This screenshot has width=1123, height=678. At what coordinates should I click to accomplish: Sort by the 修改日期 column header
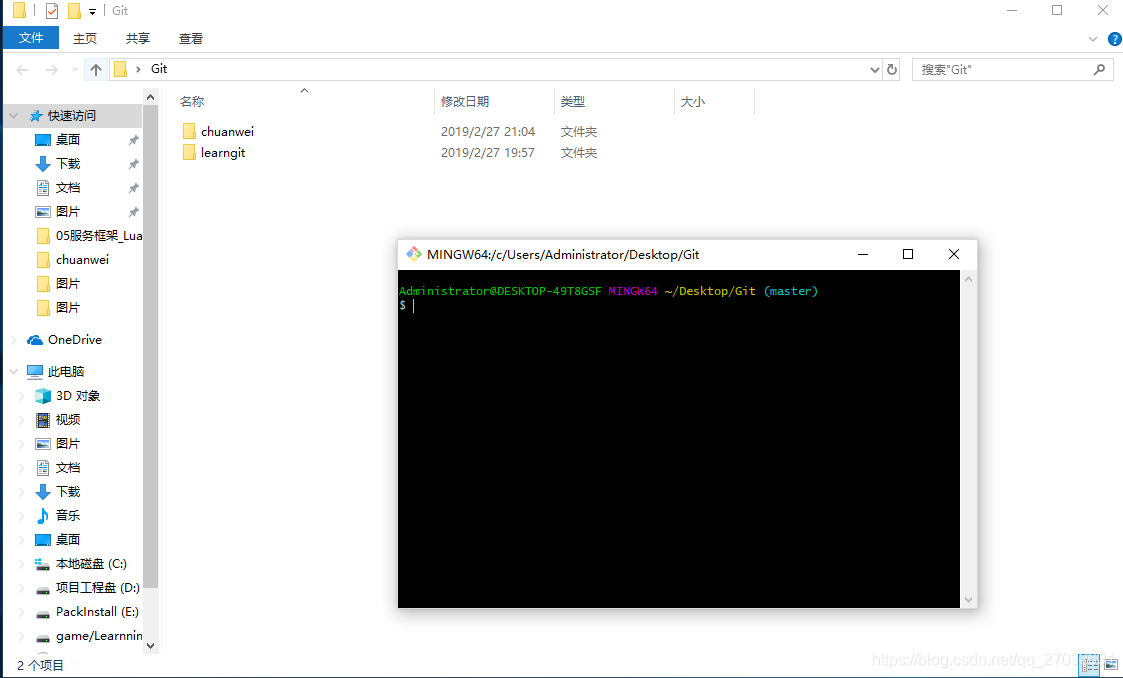pos(465,102)
